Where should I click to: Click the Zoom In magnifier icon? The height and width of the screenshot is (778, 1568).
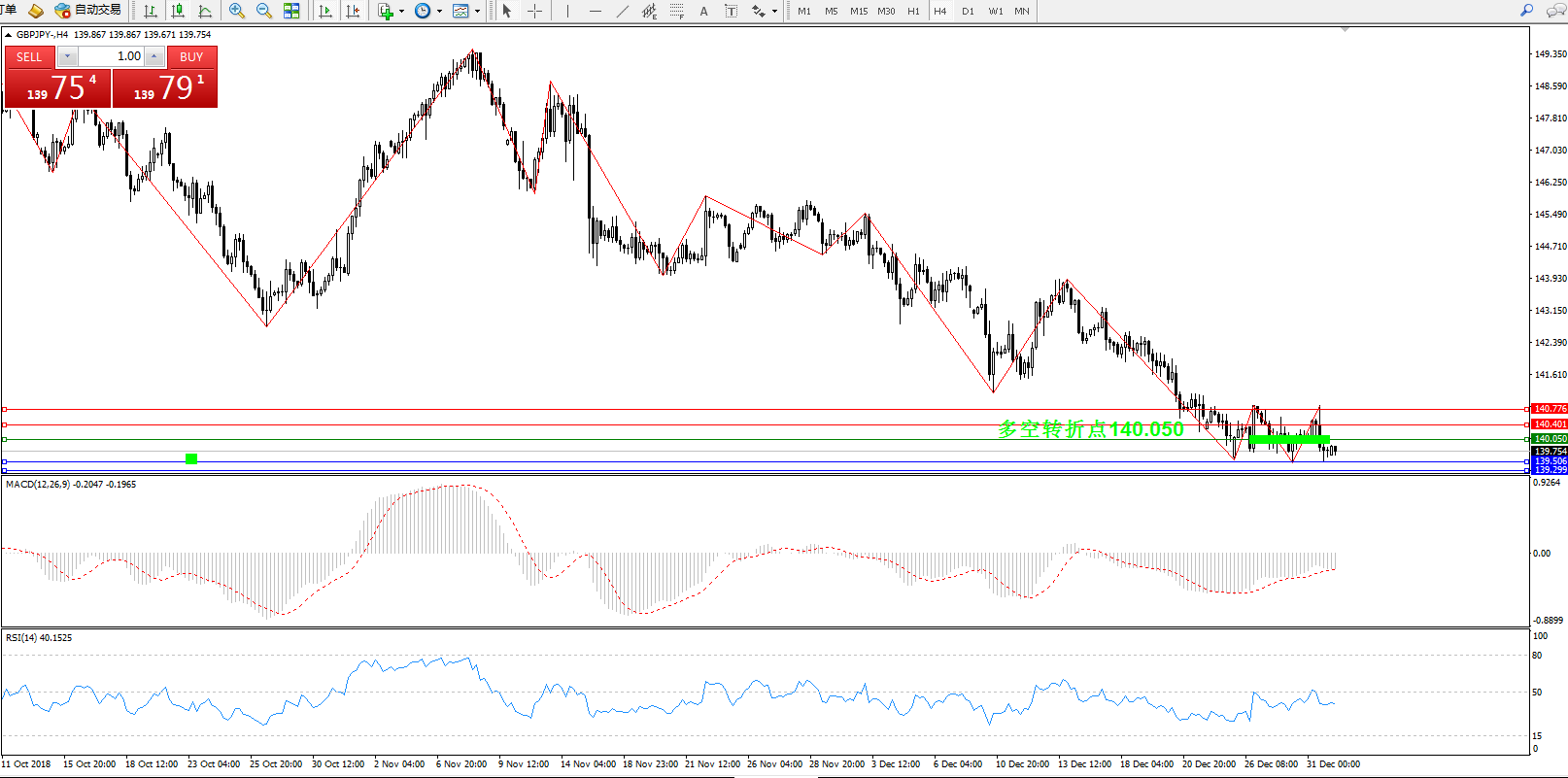click(236, 11)
